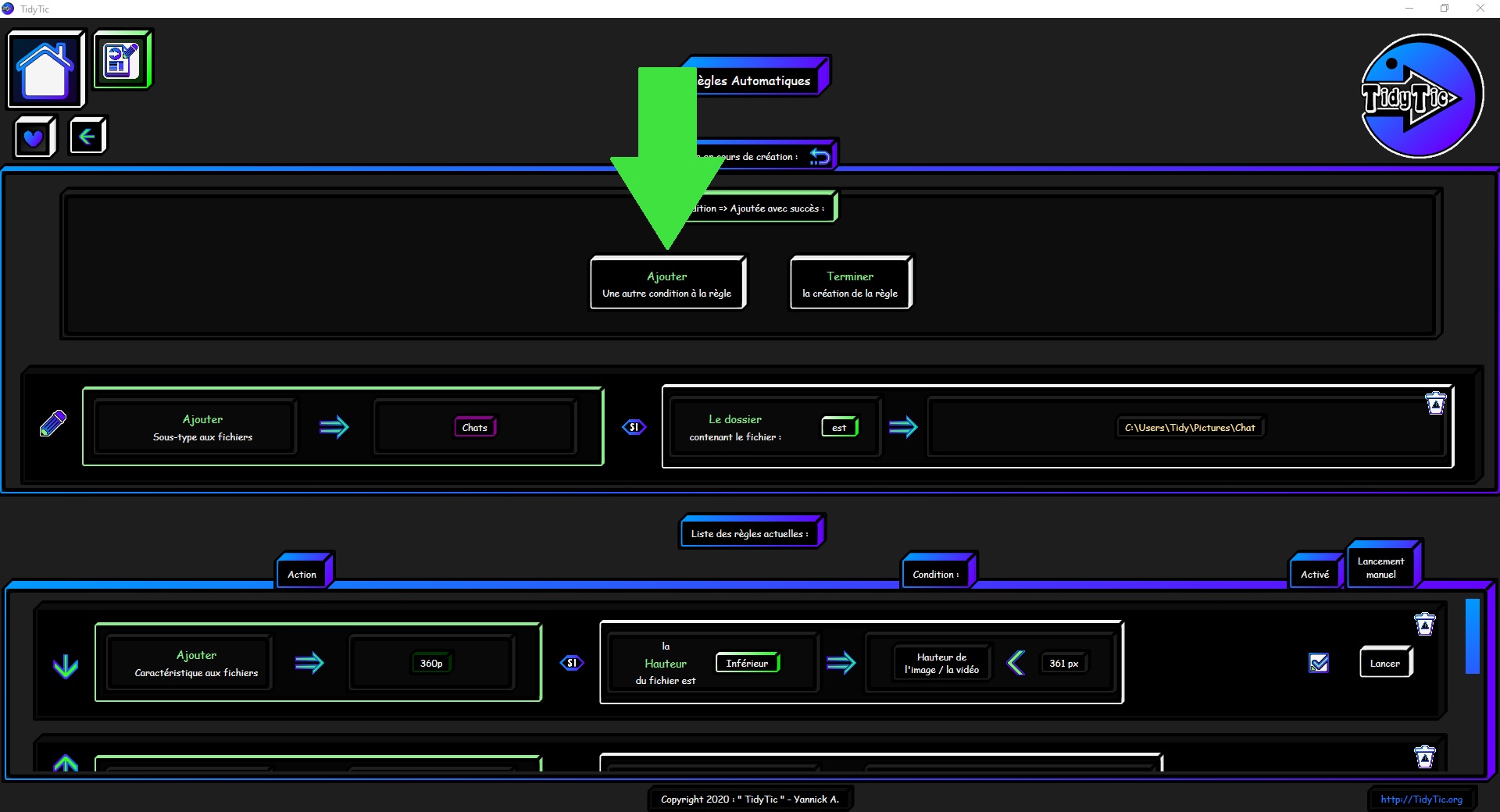Delete the Chat folder condition with trash icon
1500x812 pixels.
pyautogui.click(x=1435, y=403)
